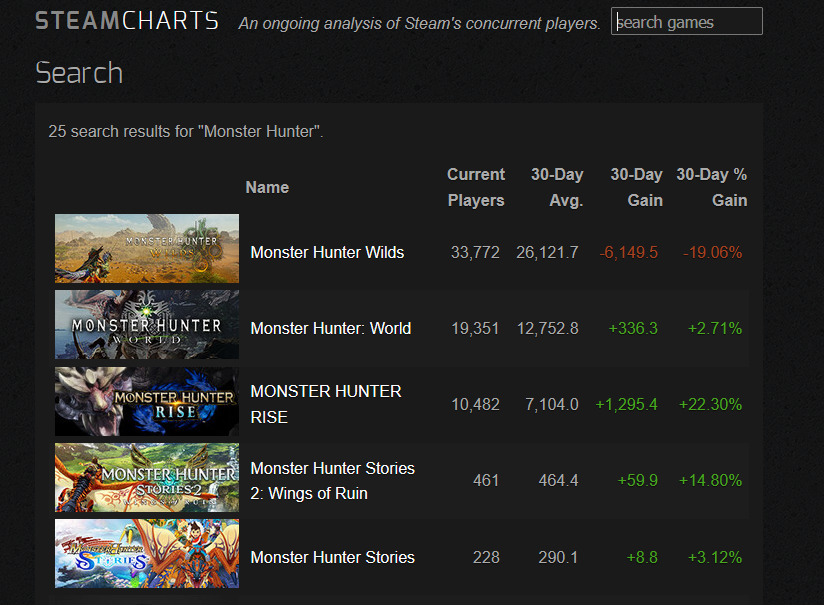This screenshot has width=824, height=605.
Task: Select the 26,121.7 average value
Action: click(x=547, y=253)
